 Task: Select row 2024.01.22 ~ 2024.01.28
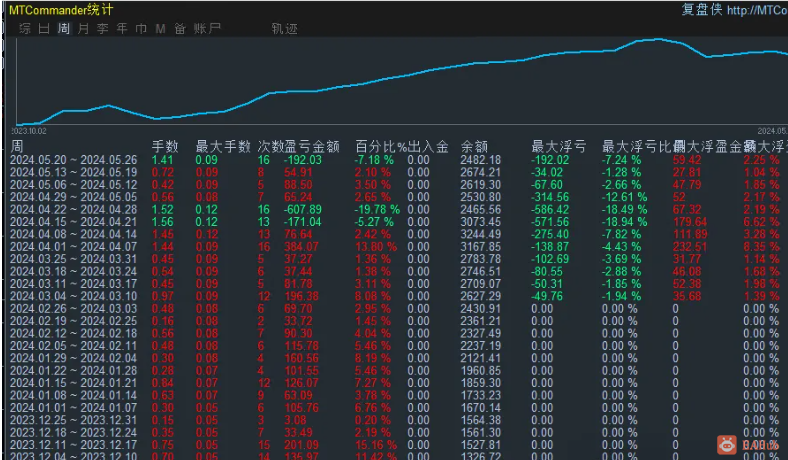point(395,371)
